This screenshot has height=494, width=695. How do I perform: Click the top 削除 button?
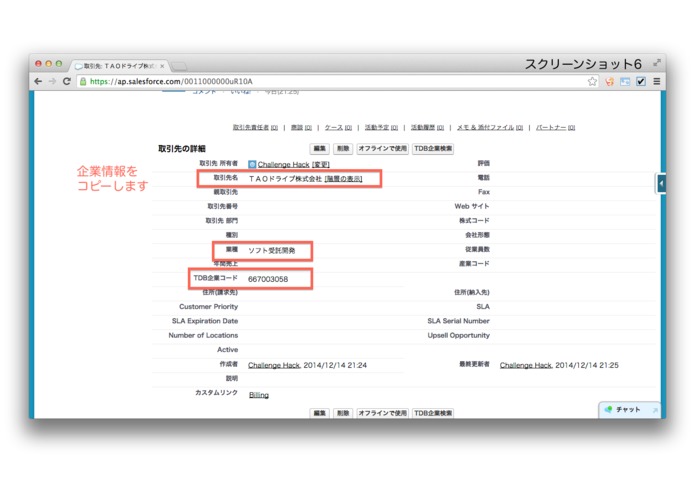pyautogui.click(x=343, y=148)
